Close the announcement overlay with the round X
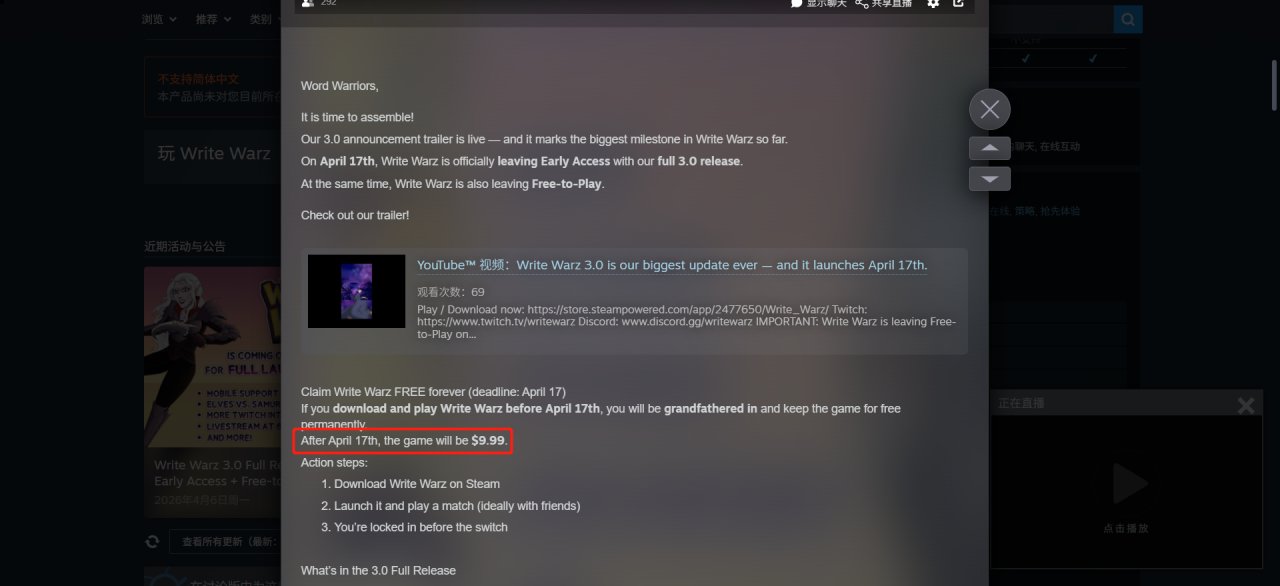 coord(990,110)
